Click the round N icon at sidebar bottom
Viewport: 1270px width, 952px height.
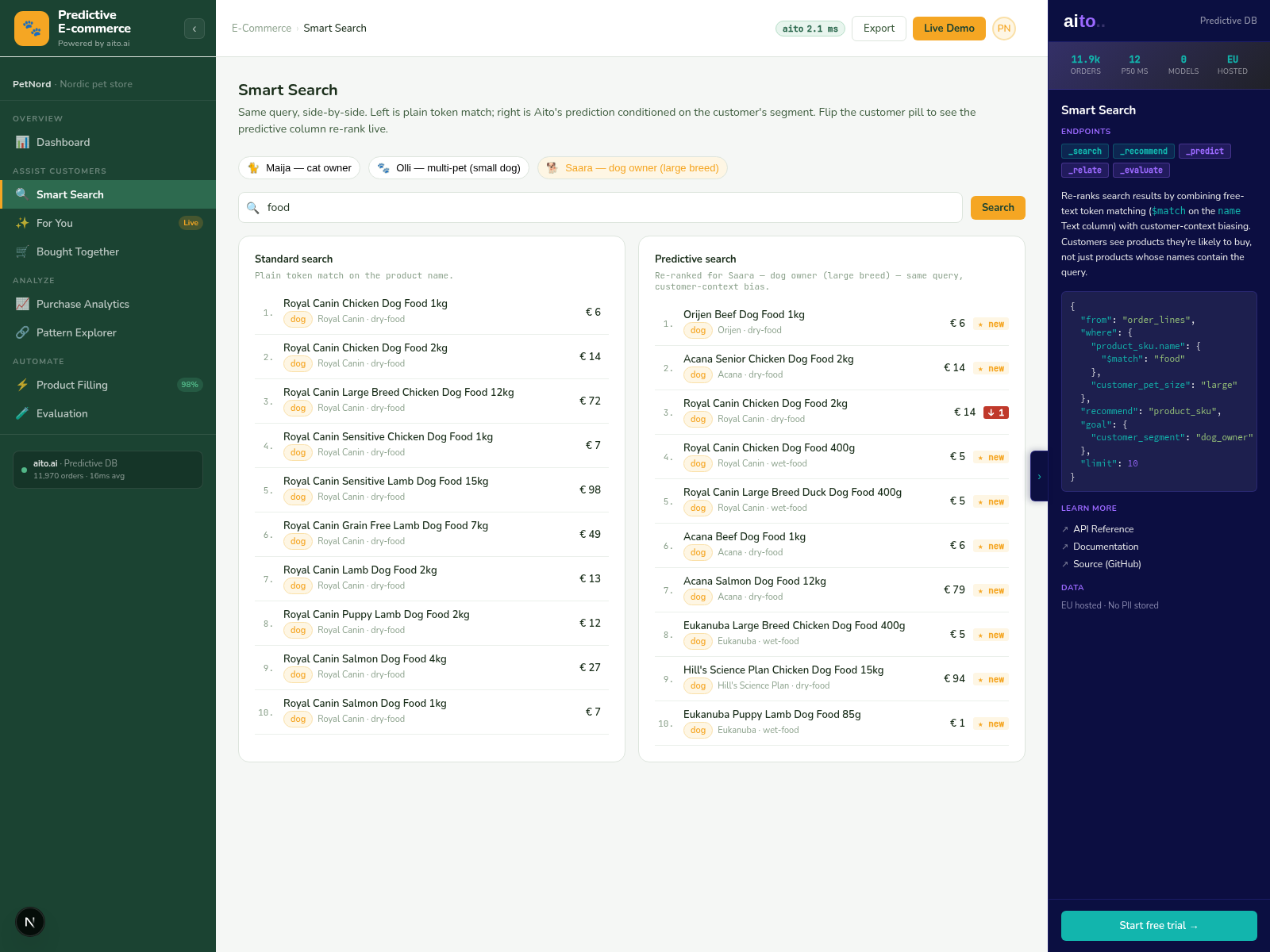coord(30,922)
